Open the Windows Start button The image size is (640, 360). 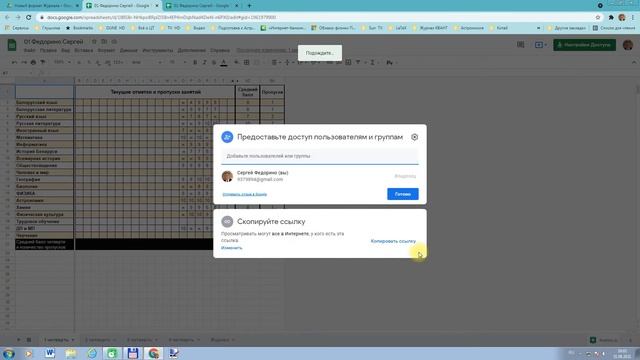coord(8,353)
